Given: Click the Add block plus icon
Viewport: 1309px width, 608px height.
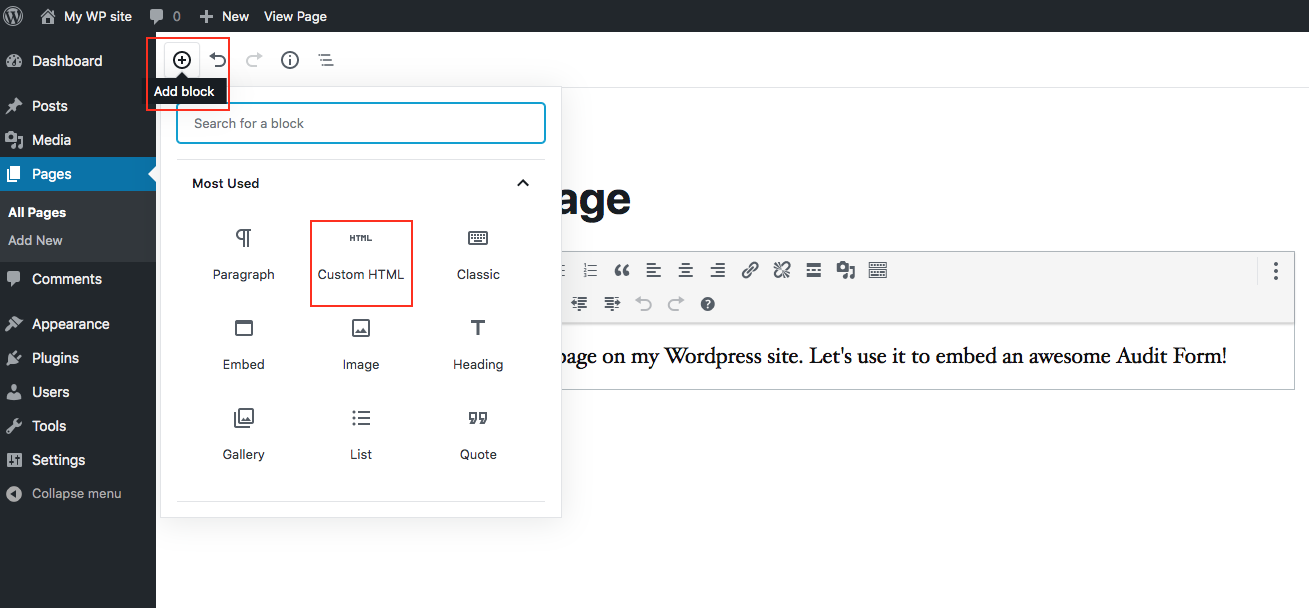Looking at the screenshot, I should pyautogui.click(x=182, y=60).
